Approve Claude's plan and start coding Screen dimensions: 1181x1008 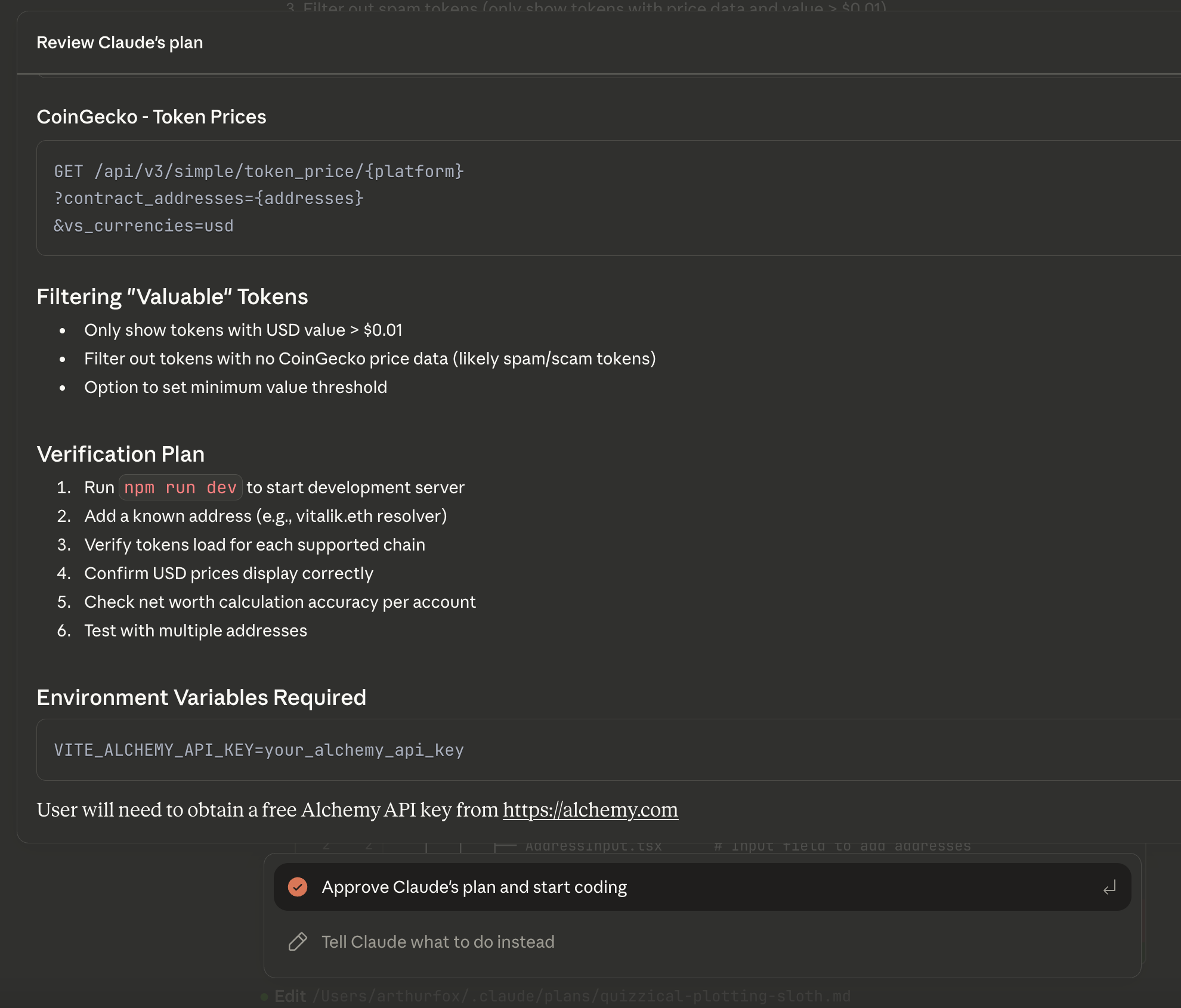[474, 887]
